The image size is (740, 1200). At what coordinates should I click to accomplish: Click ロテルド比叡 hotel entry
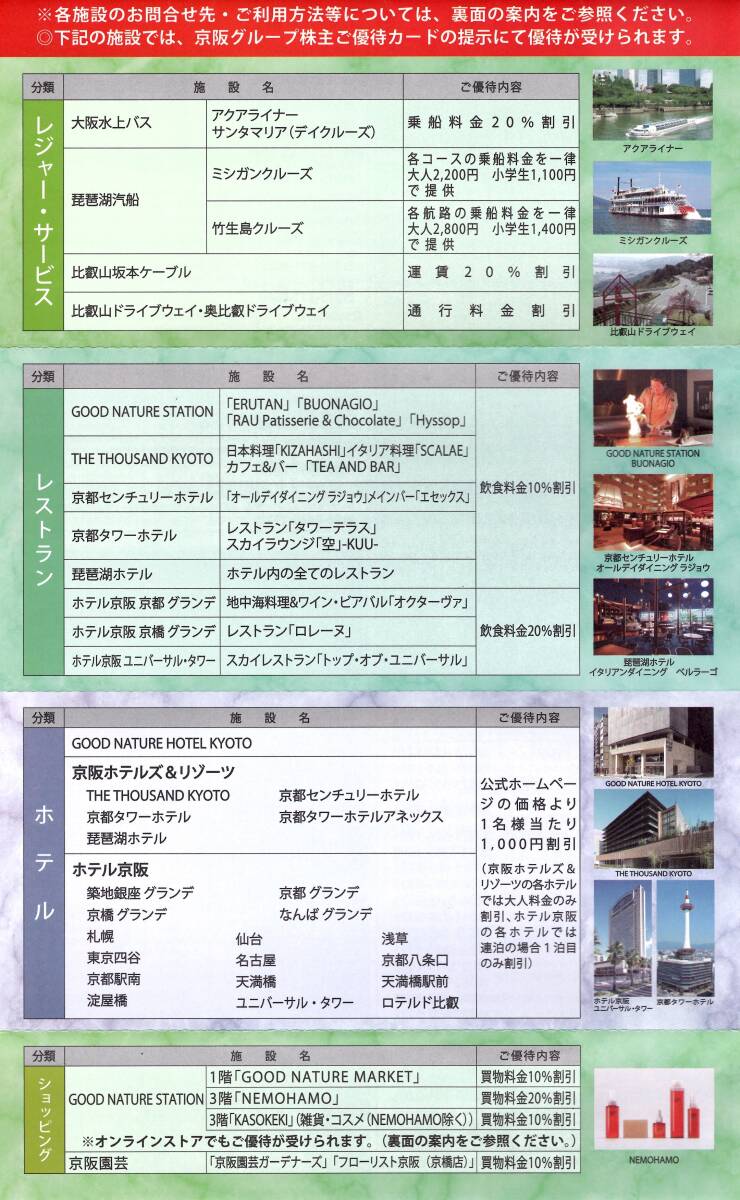click(x=419, y=1002)
